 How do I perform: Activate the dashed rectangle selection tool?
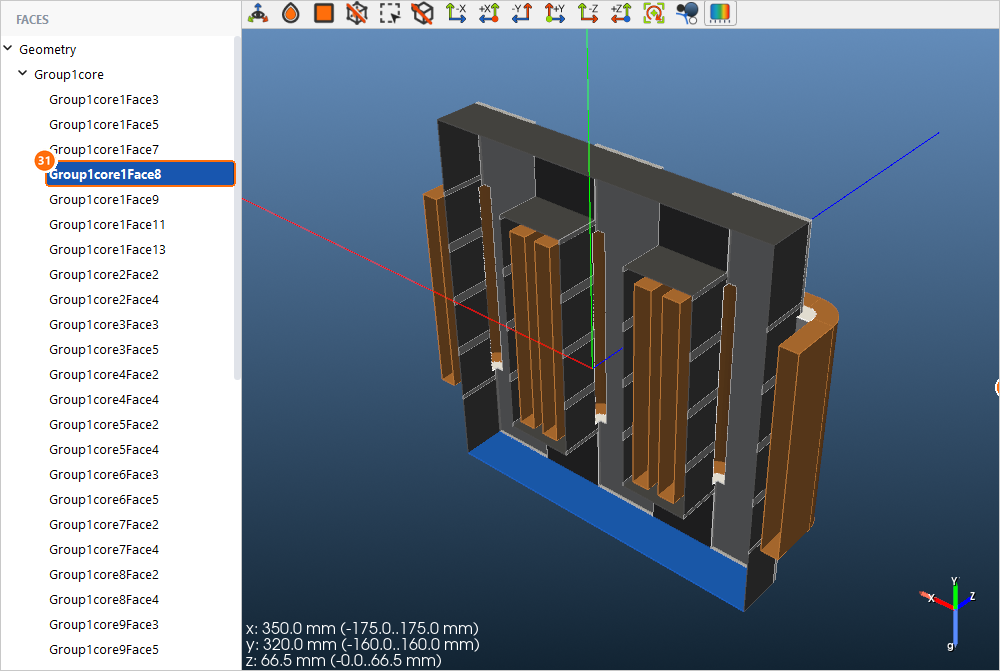tap(390, 13)
